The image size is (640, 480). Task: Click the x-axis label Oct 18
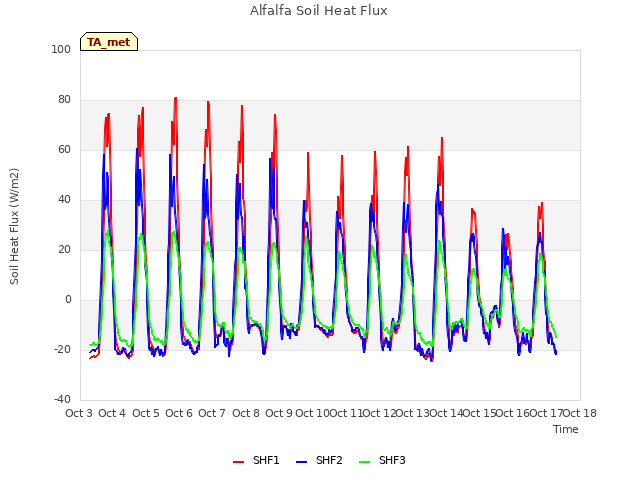click(x=580, y=413)
